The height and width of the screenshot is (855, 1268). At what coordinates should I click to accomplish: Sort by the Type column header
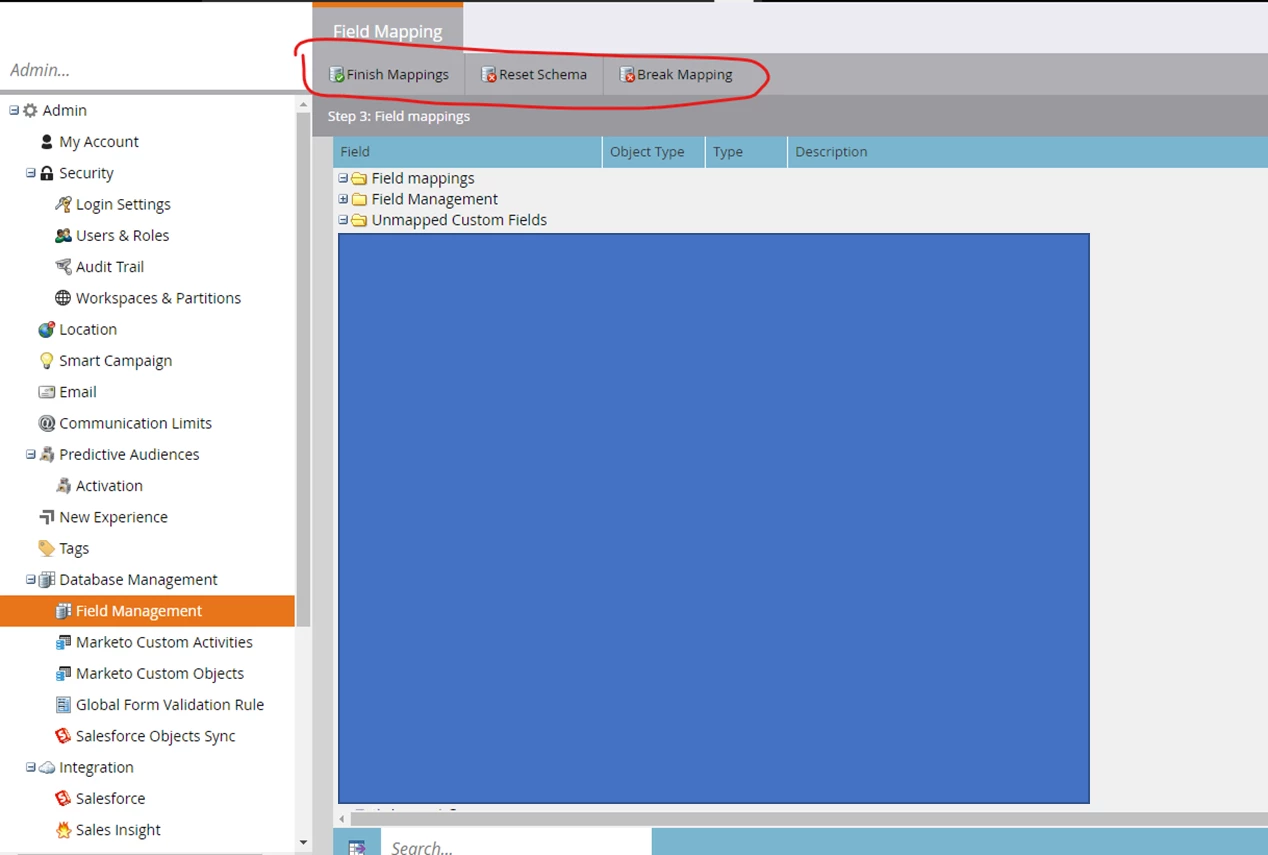click(746, 152)
